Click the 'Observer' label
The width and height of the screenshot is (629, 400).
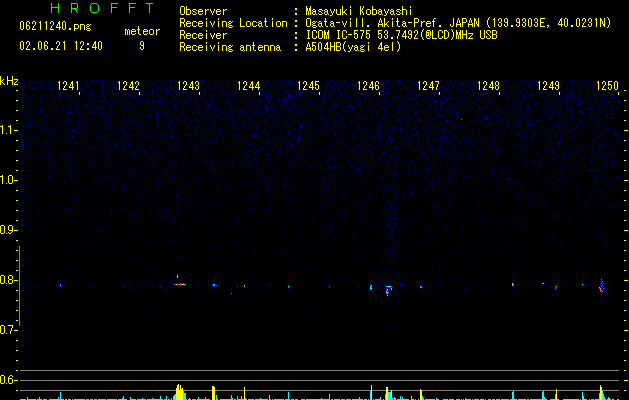[x=203, y=11]
